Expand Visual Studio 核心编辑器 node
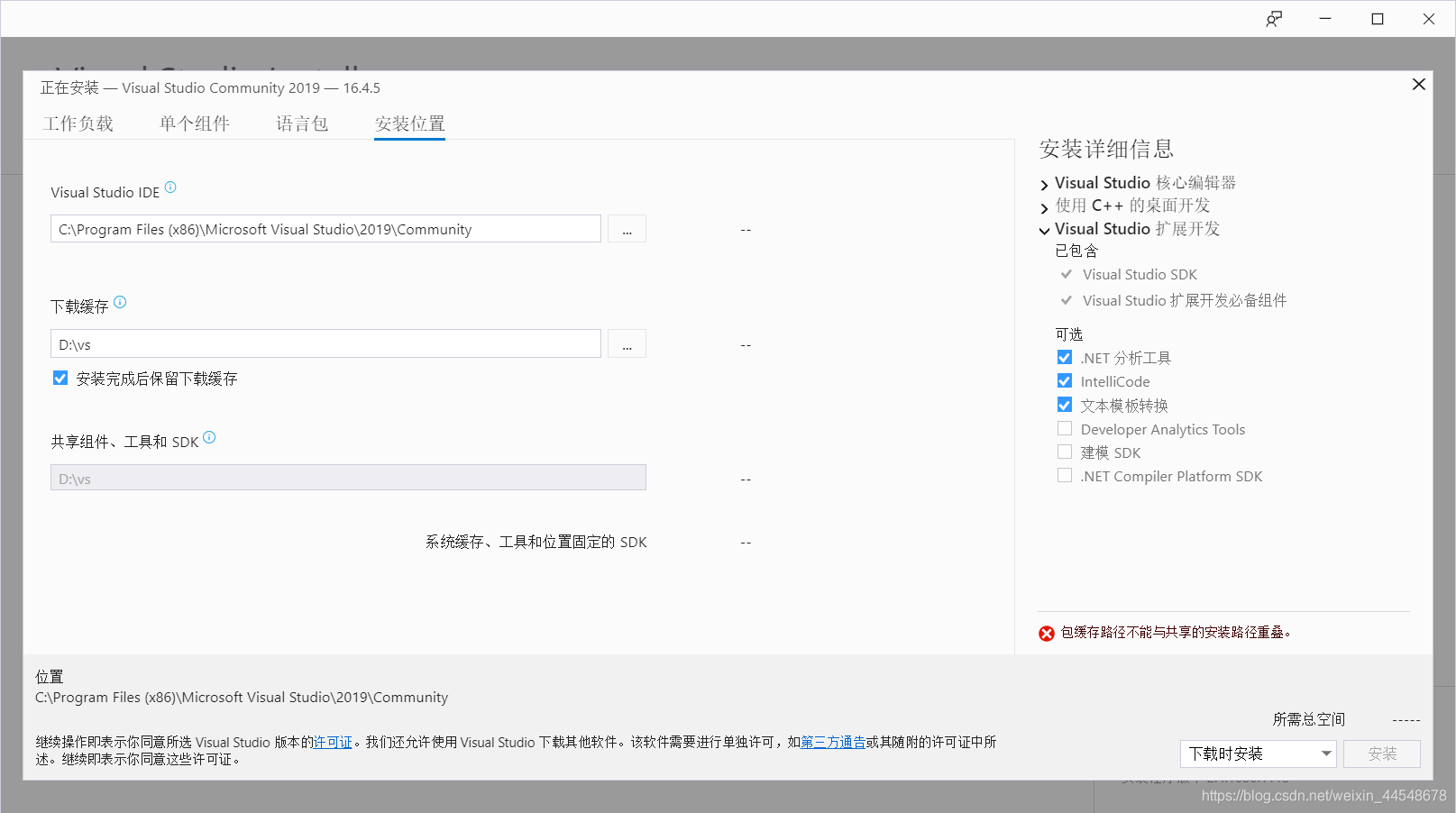This screenshot has width=1456, height=813. (x=1045, y=185)
